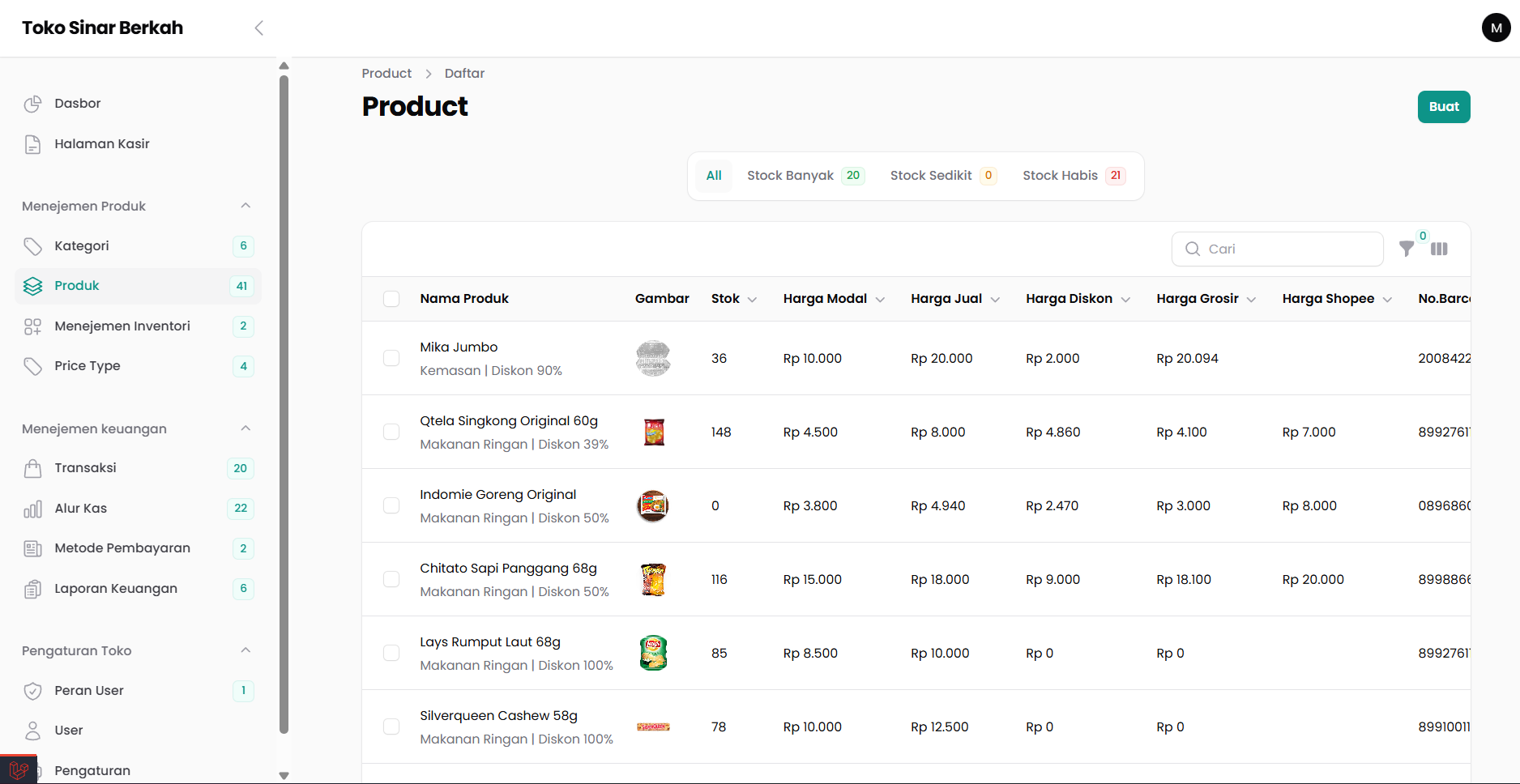Select the All tab
The width and height of the screenshot is (1520, 784).
[x=714, y=176]
